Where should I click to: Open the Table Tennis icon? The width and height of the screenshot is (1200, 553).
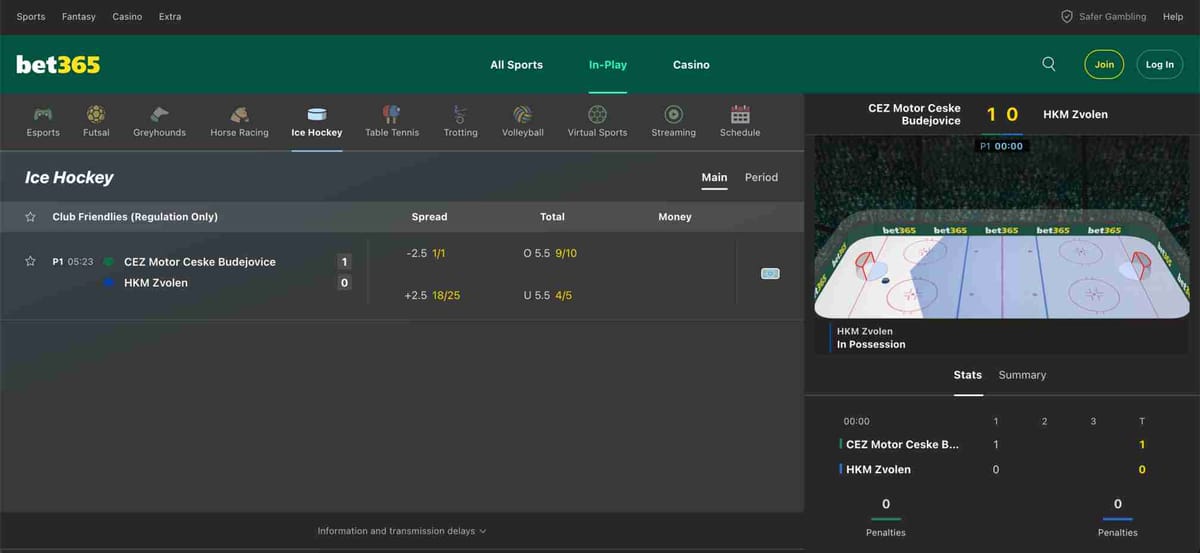tap(392, 114)
